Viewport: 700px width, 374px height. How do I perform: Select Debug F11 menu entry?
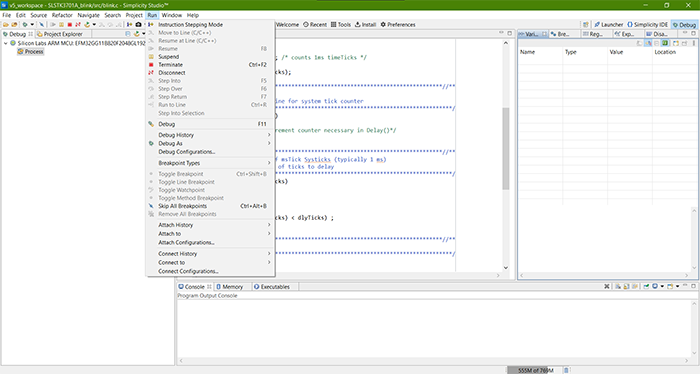point(210,124)
